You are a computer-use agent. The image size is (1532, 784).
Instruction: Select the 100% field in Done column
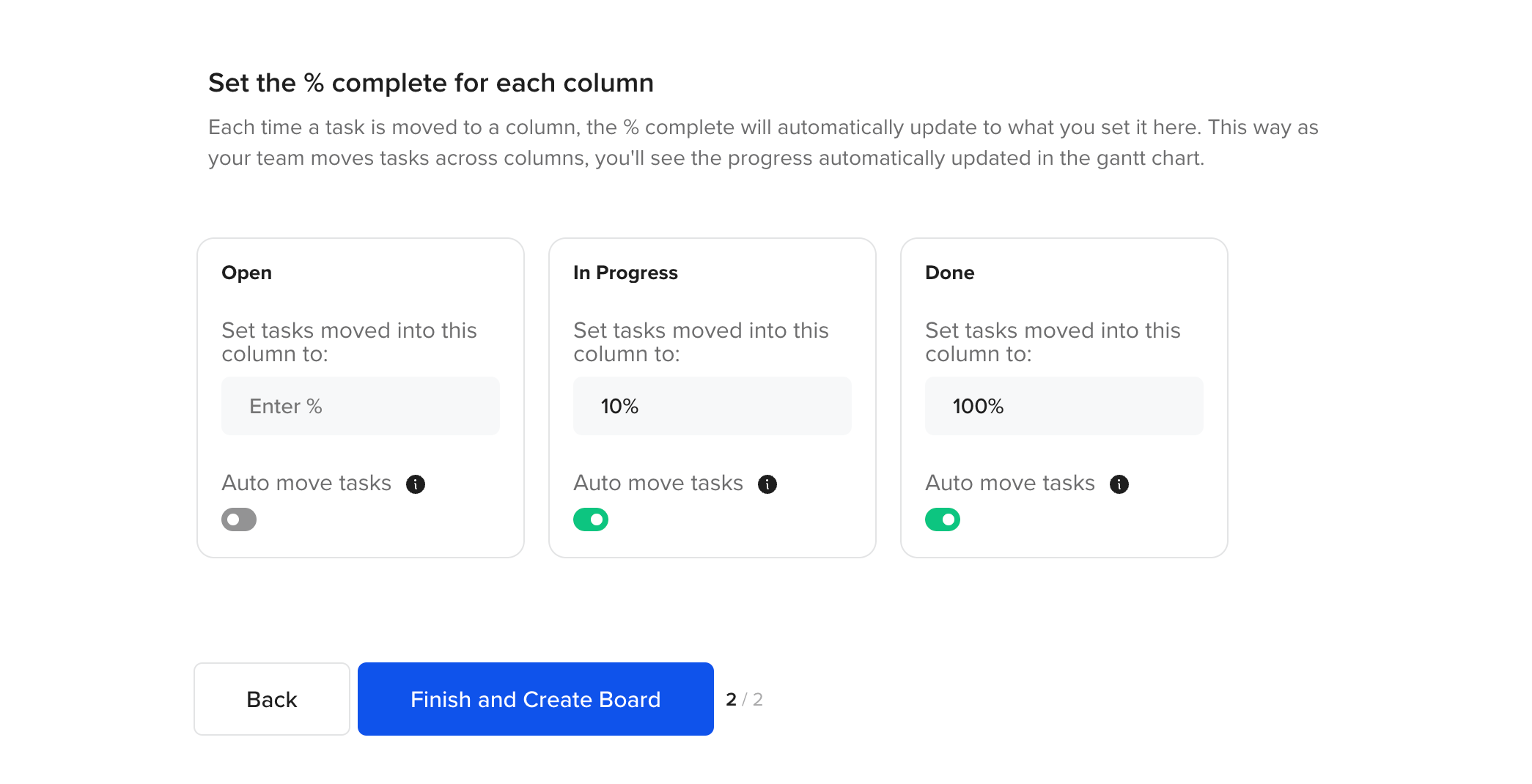[1064, 406]
